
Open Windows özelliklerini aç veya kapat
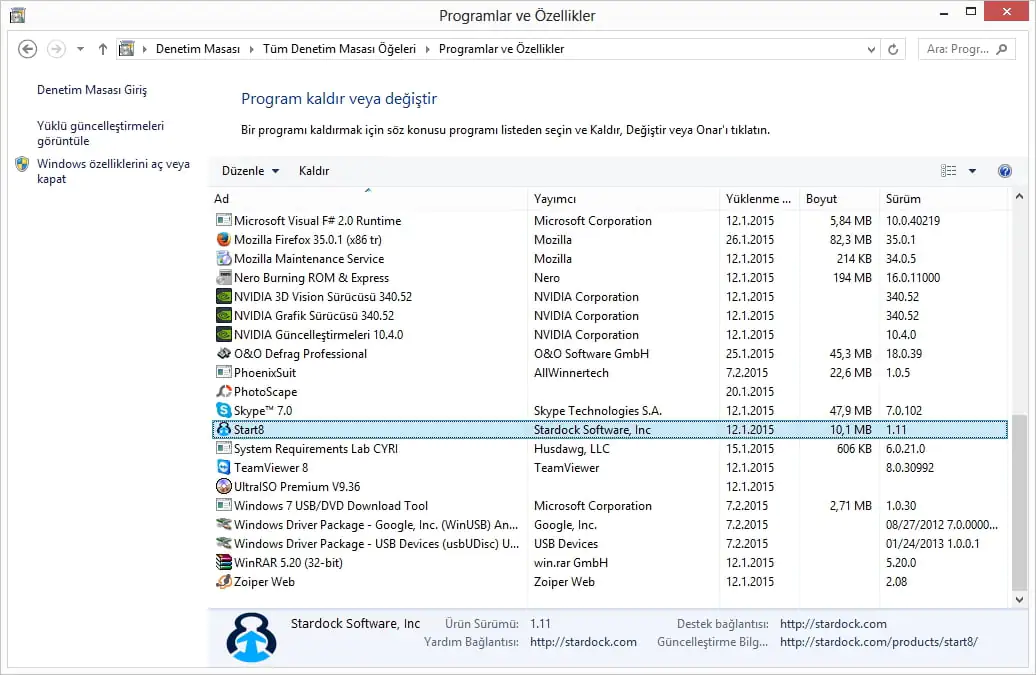click(x=112, y=171)
